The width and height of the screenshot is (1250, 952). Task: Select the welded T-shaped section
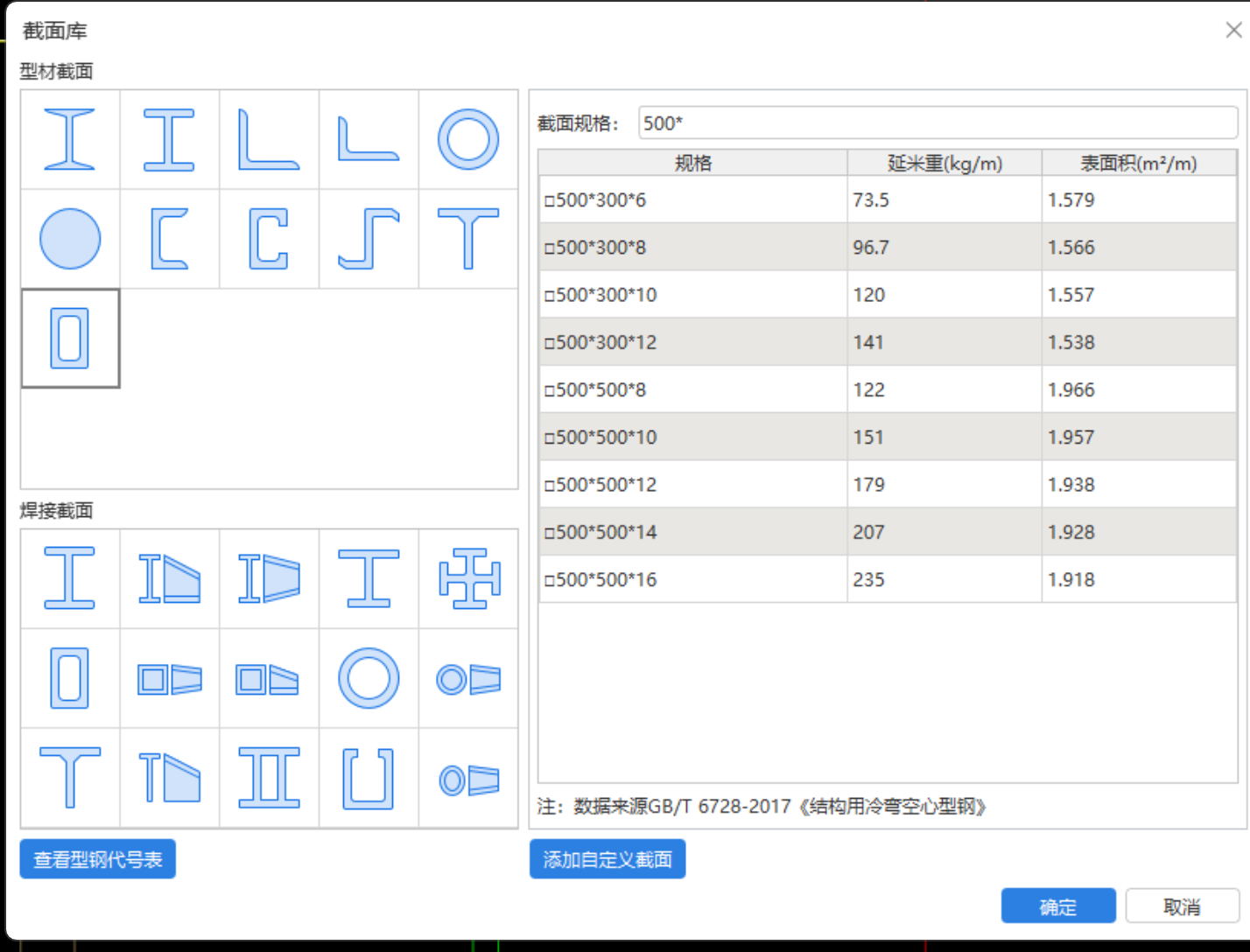pos(70,778)
